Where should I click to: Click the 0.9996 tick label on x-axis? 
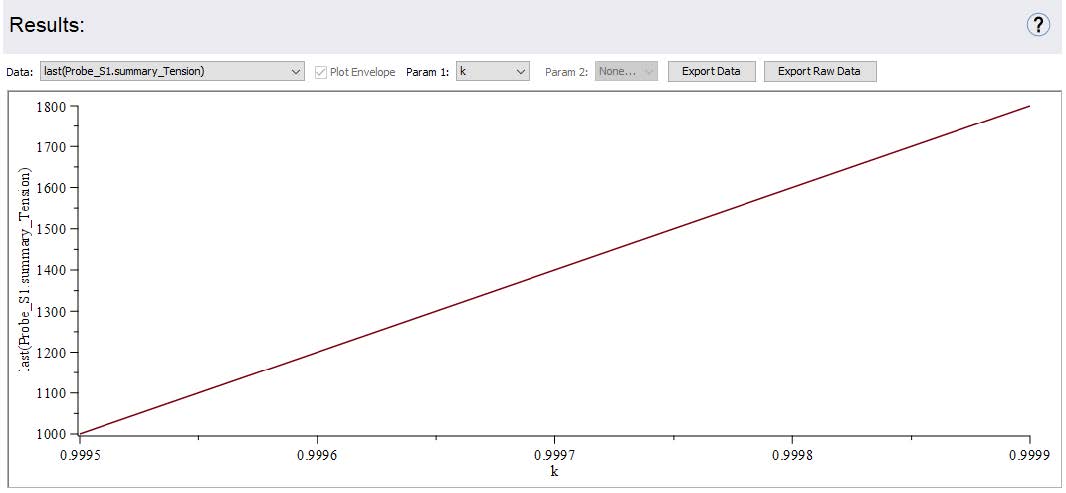click(x=317, y=453)
